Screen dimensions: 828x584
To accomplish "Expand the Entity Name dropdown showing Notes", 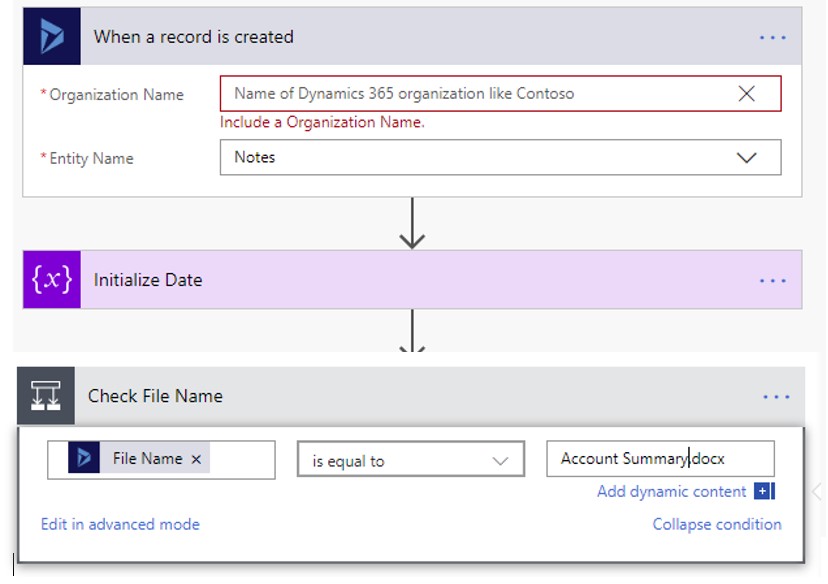I will point(500,157).
